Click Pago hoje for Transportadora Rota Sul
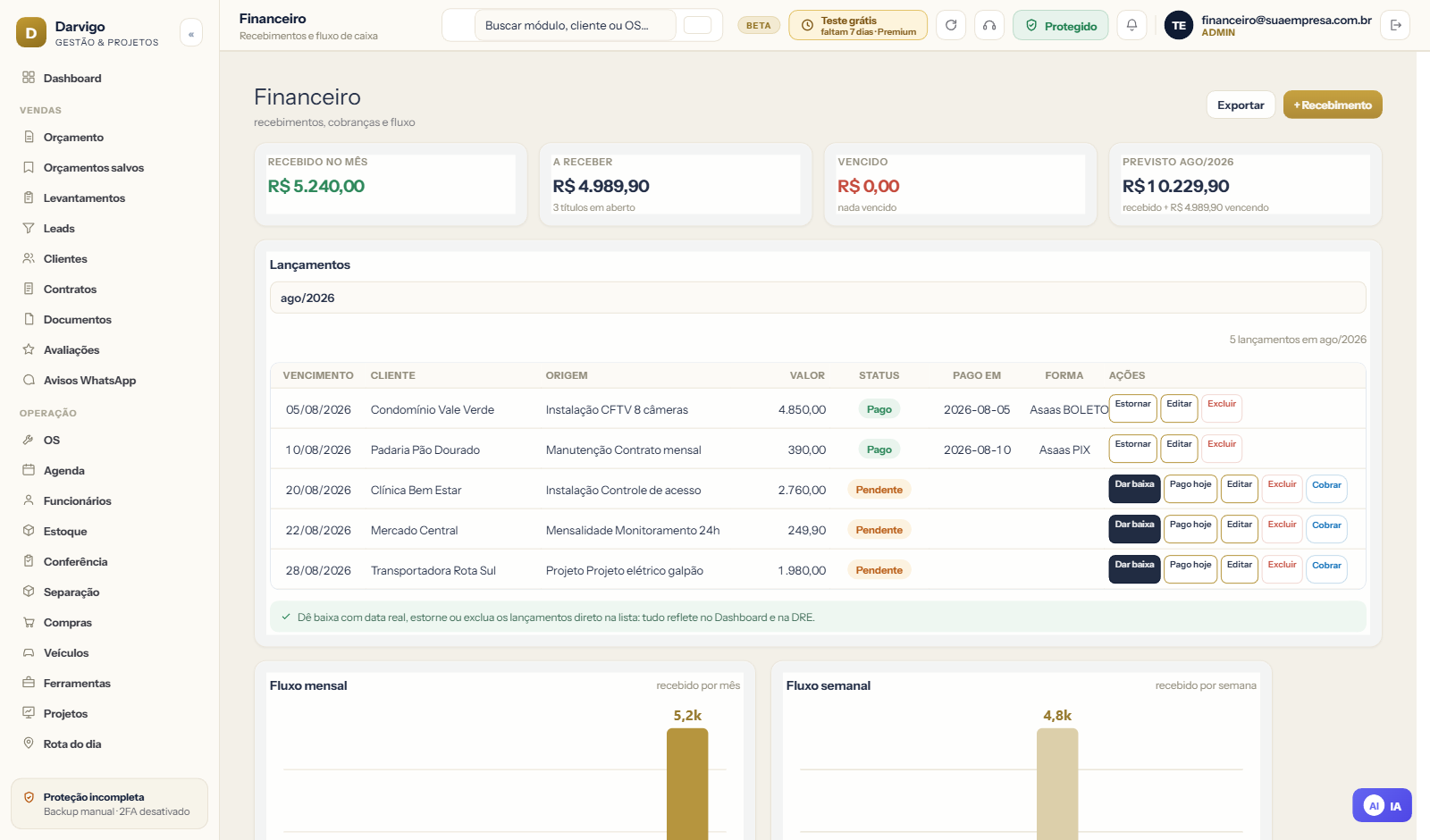1430x840 pixels. click(x=1190, y=569)
